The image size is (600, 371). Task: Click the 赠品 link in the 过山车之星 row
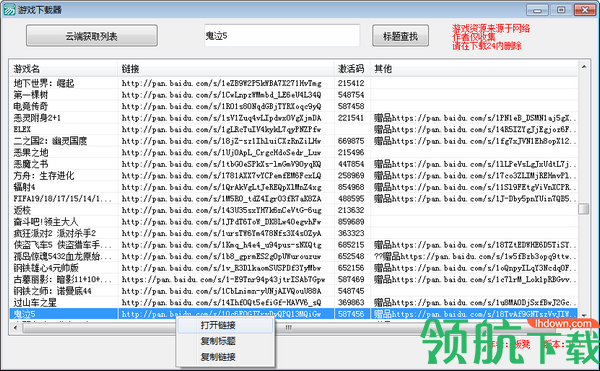coord(475,303)
